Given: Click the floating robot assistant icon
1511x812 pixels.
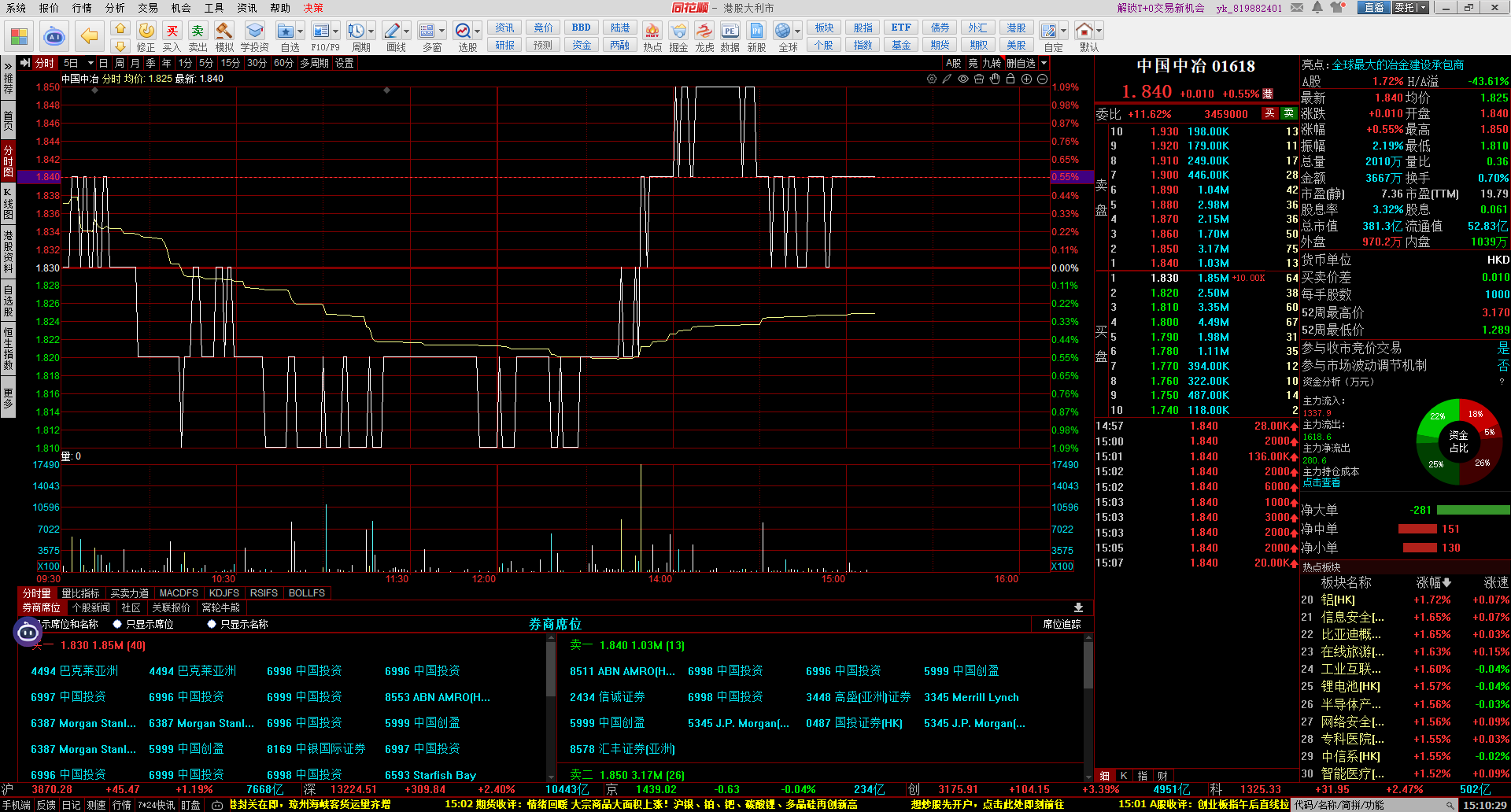Looking at the screenshot, I should click(28, 632).
